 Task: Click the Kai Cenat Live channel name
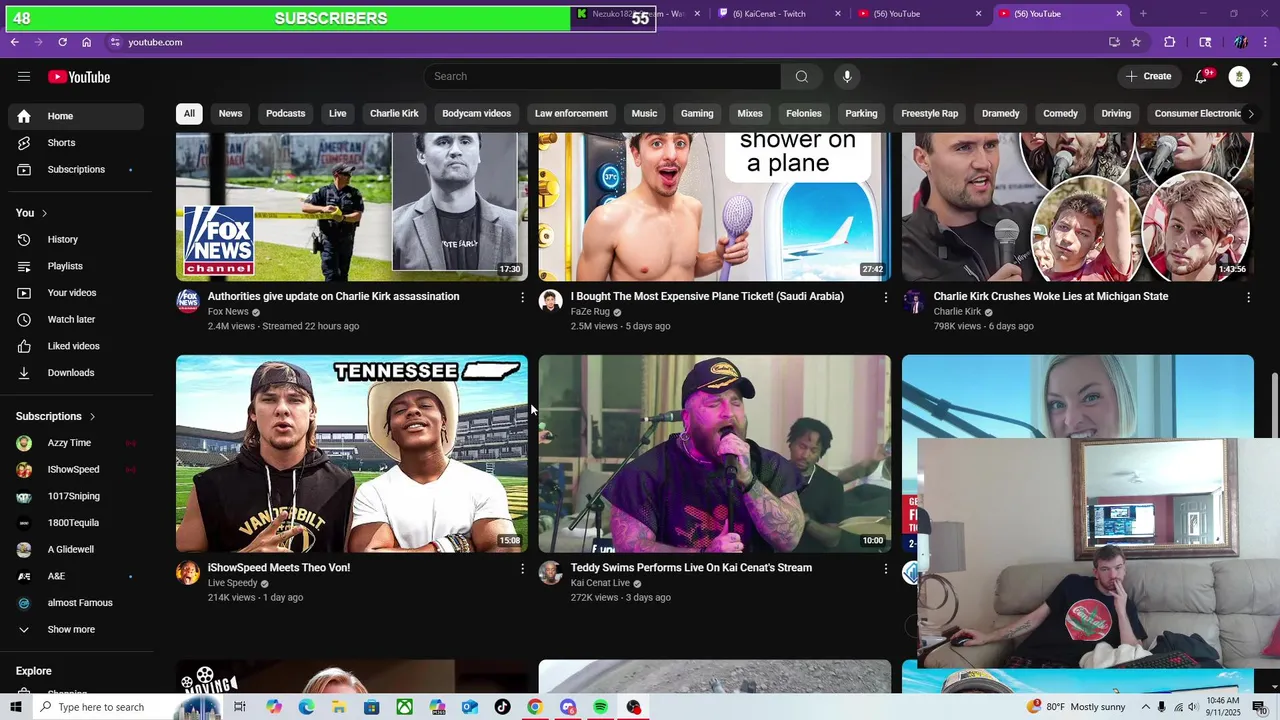pyautogui.click(x=600, y=583)
